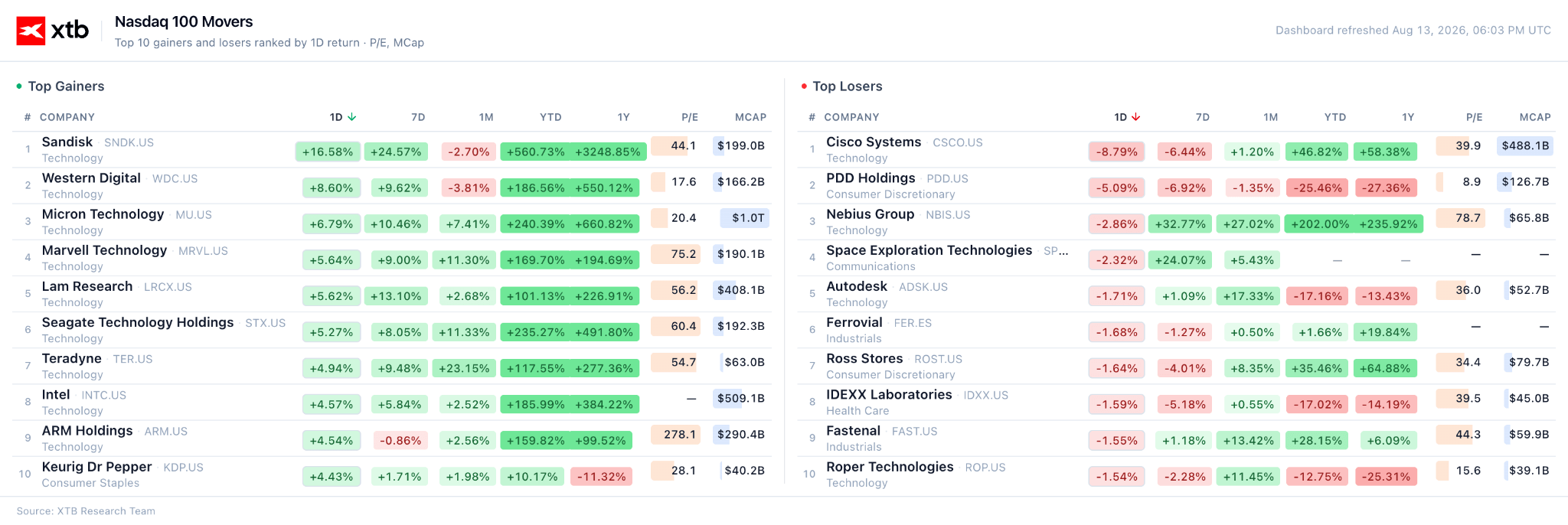Screen dimensions: 1568x525
Task: Click Sandisk's +16.58% 1D return cell
Action: pos(328,152)
